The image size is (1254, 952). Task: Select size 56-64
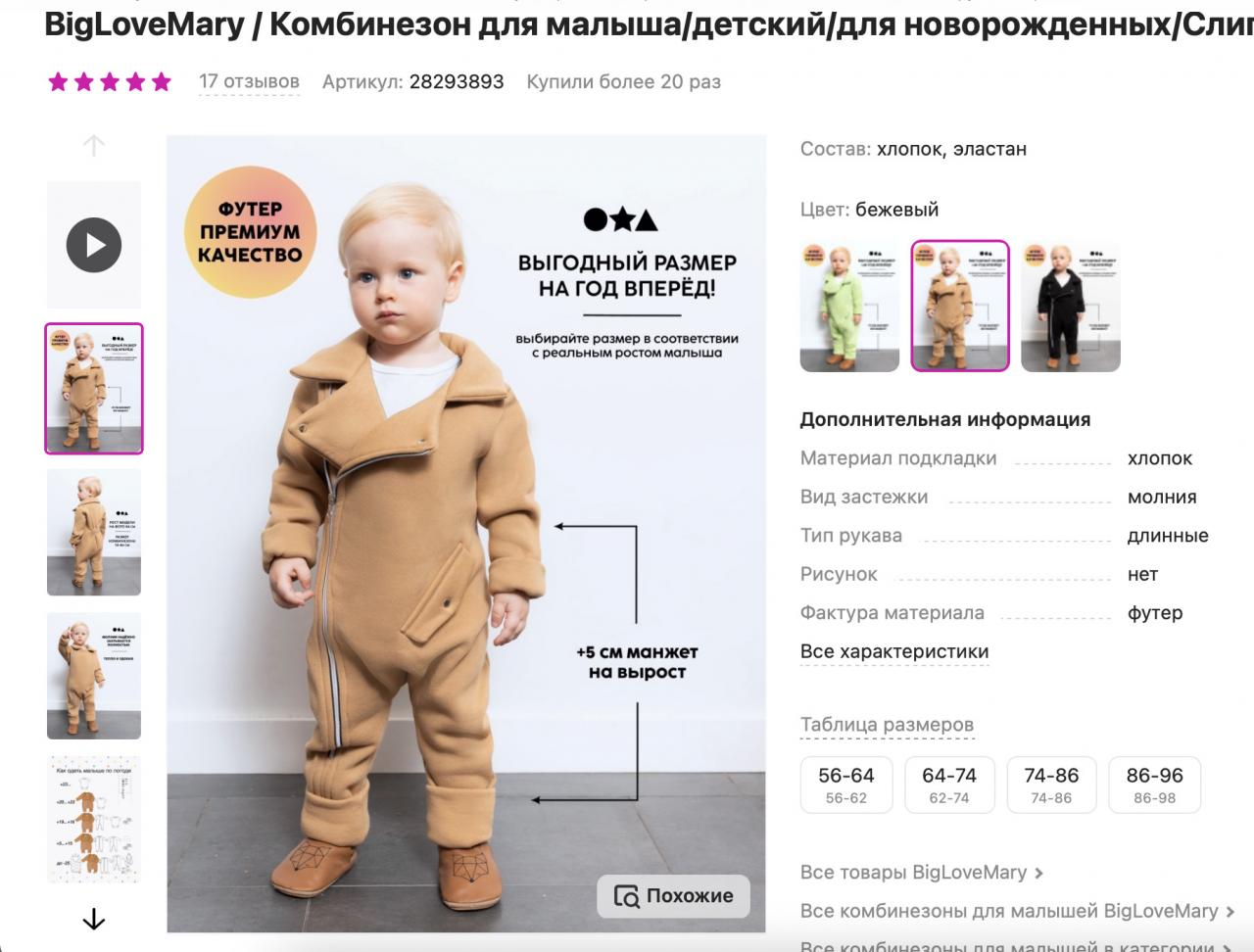tap(846, 785)
